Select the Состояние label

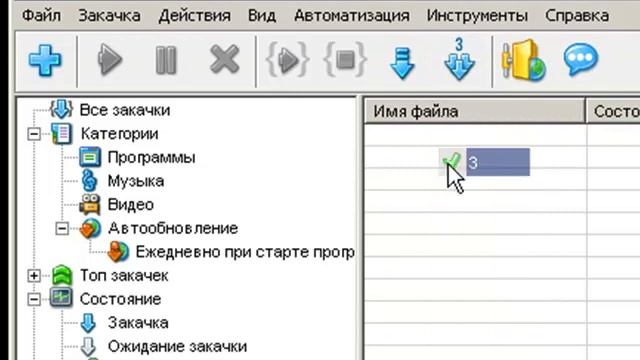pos(120,299)
